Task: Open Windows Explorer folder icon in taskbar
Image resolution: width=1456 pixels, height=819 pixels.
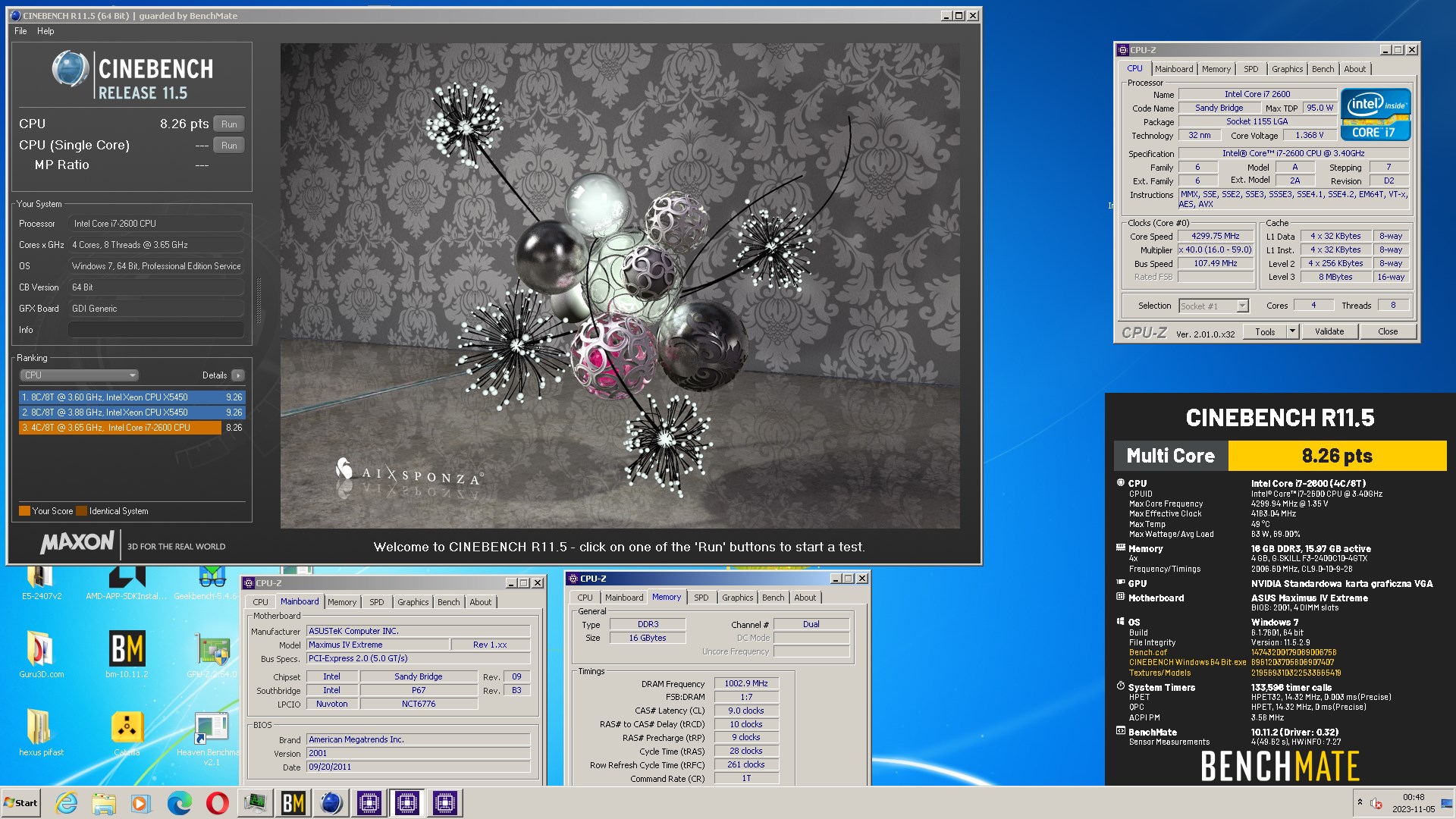Action: click(x=104, y=803)
